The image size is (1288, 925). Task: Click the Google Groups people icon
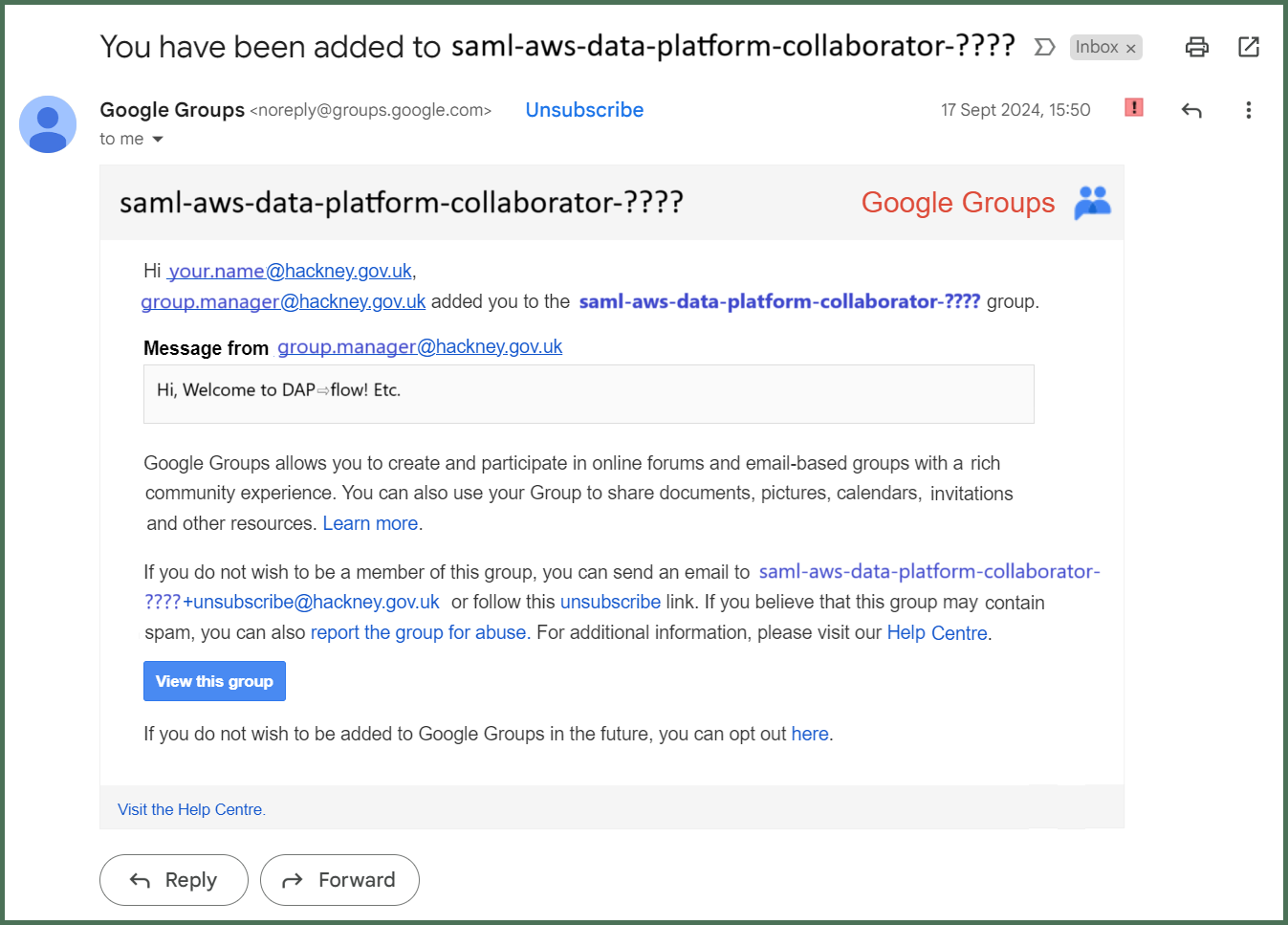point(1092,202)
